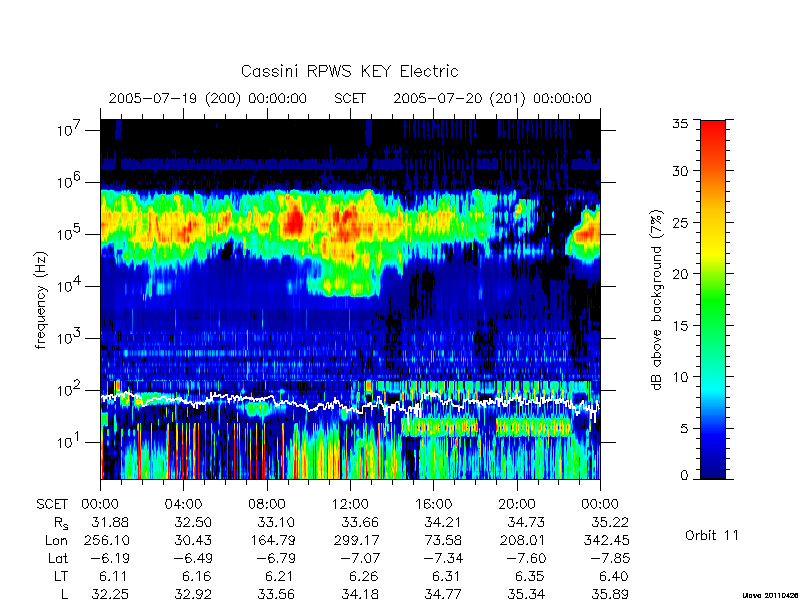Image resolution: width=800 pixels, height=600 pixels.
Task: Click the color bar gradient scale
Action: (x=713, y=299)
